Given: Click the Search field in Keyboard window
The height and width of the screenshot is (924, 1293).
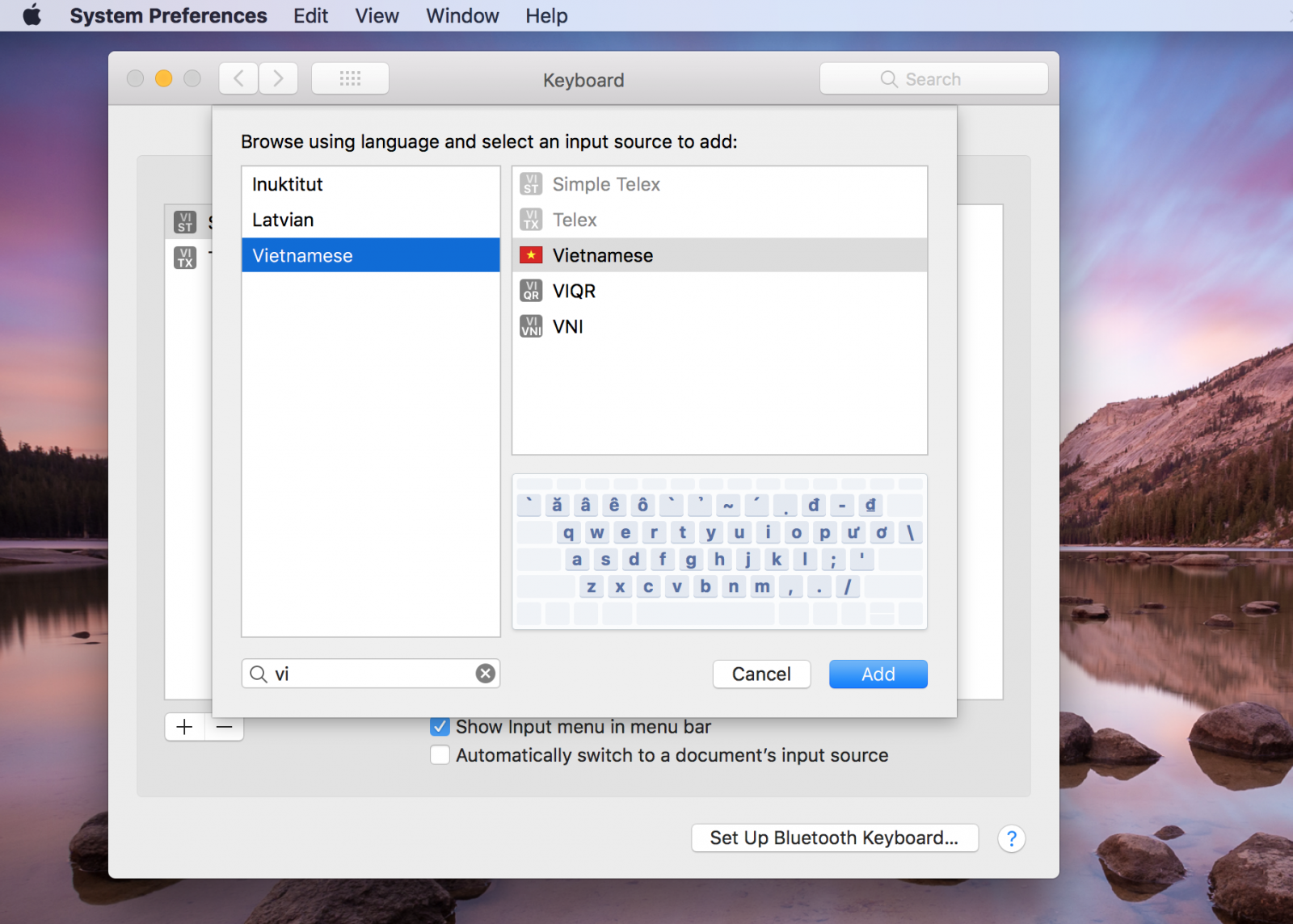Looking at the screenshot, I should (933, 79).
